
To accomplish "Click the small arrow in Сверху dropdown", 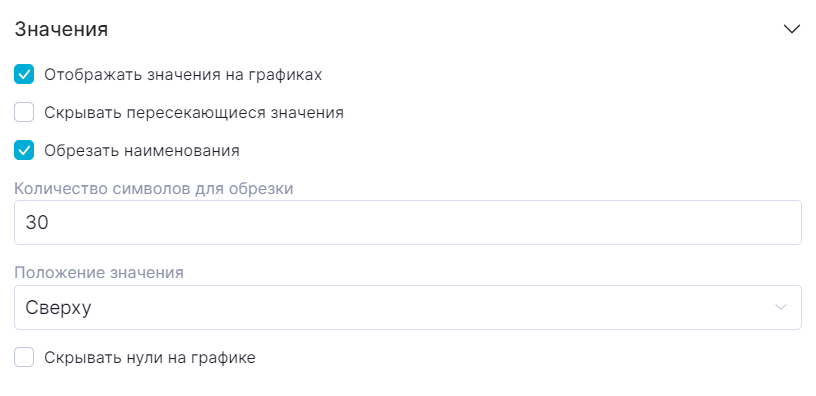I will point(781,307).
